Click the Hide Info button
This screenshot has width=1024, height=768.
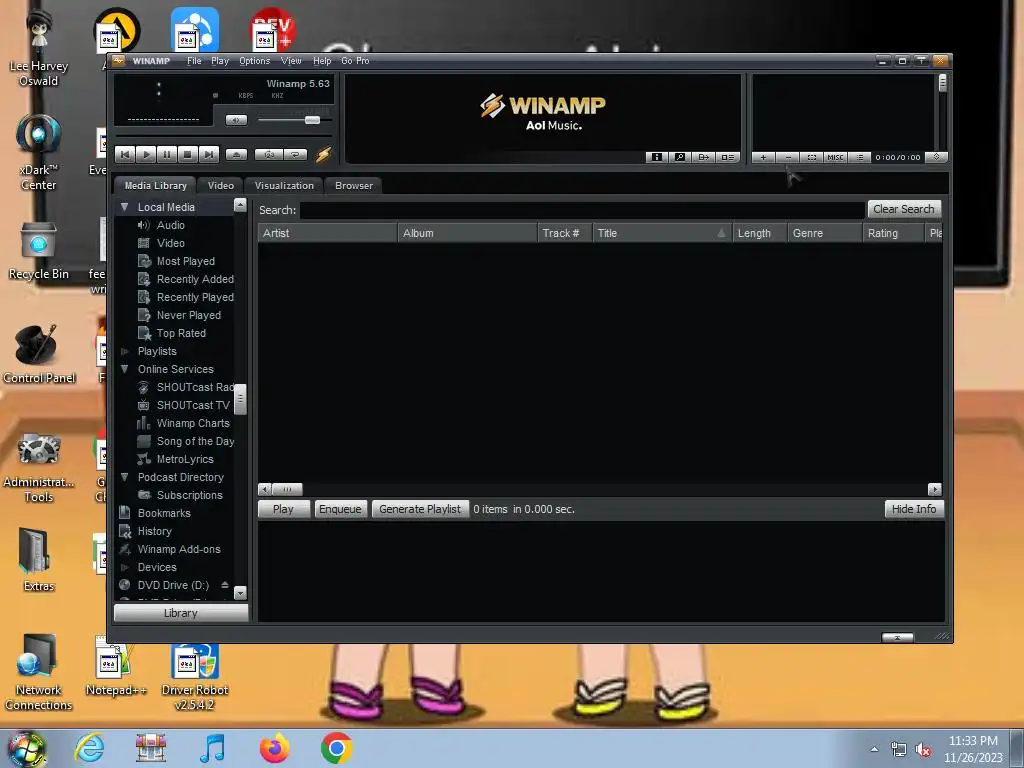(x=914, y=509)
